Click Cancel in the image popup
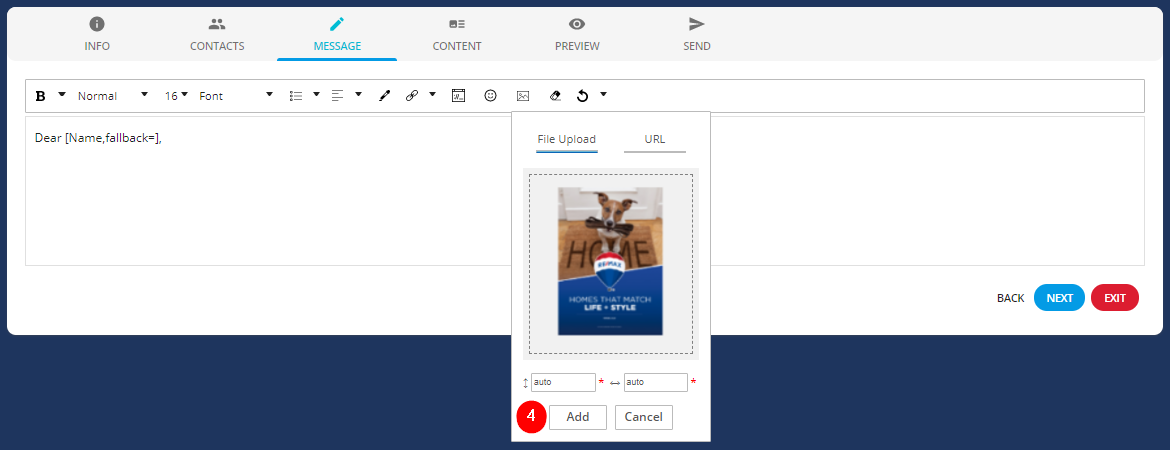Image resolution: width=1170 pixels, height=450 pixels. (644, 417)
